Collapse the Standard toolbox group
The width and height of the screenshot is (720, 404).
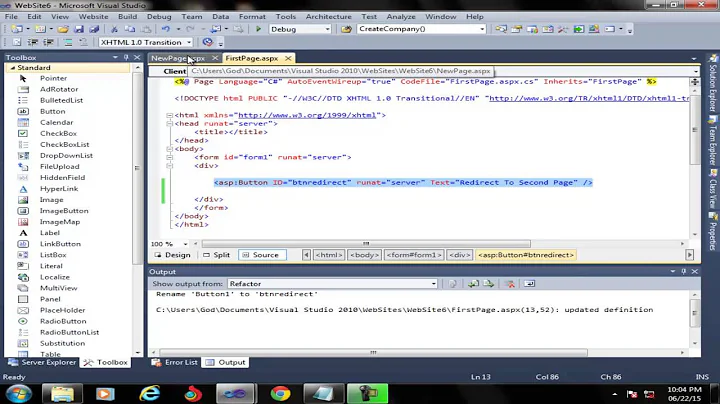(13, 67)
